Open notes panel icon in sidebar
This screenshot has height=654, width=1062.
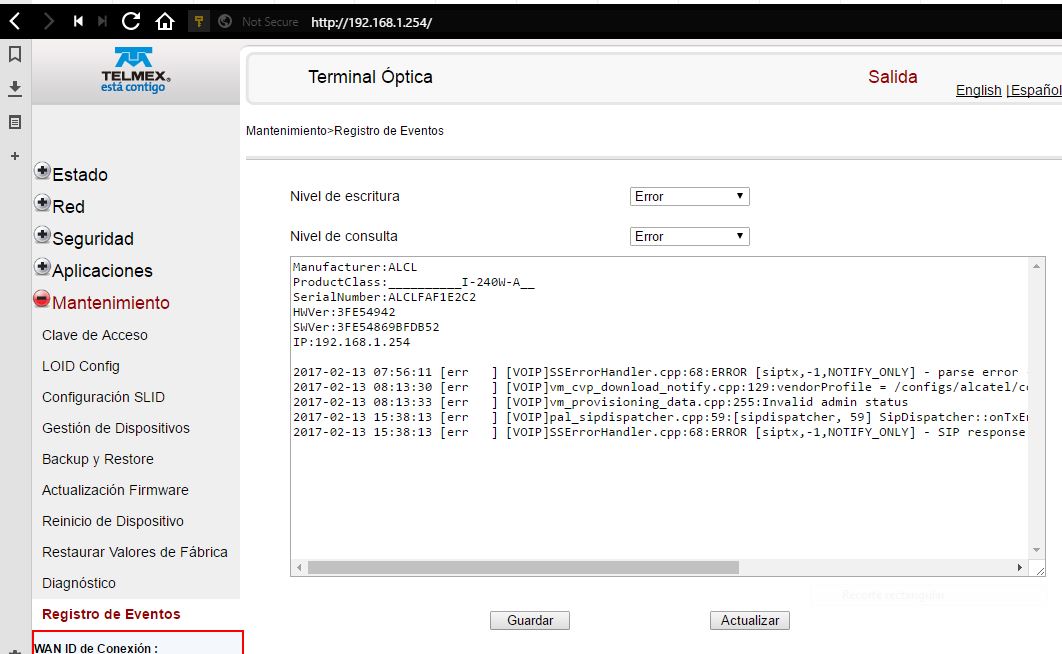15,122
